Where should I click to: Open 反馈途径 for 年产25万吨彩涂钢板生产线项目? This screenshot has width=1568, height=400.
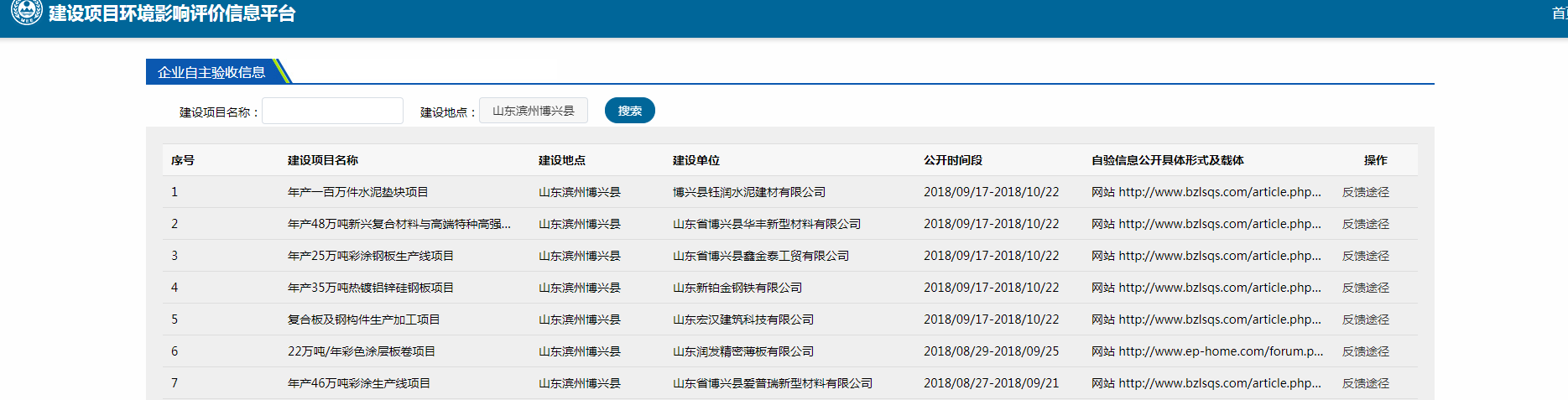pos(1366,256)
